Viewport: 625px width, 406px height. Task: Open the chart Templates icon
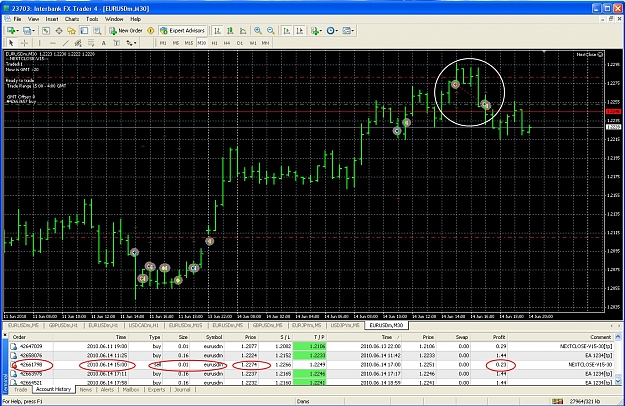[346, 31]
